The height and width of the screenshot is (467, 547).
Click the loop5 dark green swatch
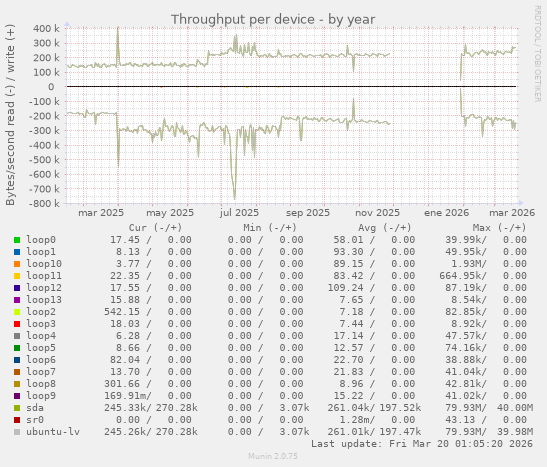(17, 348)
